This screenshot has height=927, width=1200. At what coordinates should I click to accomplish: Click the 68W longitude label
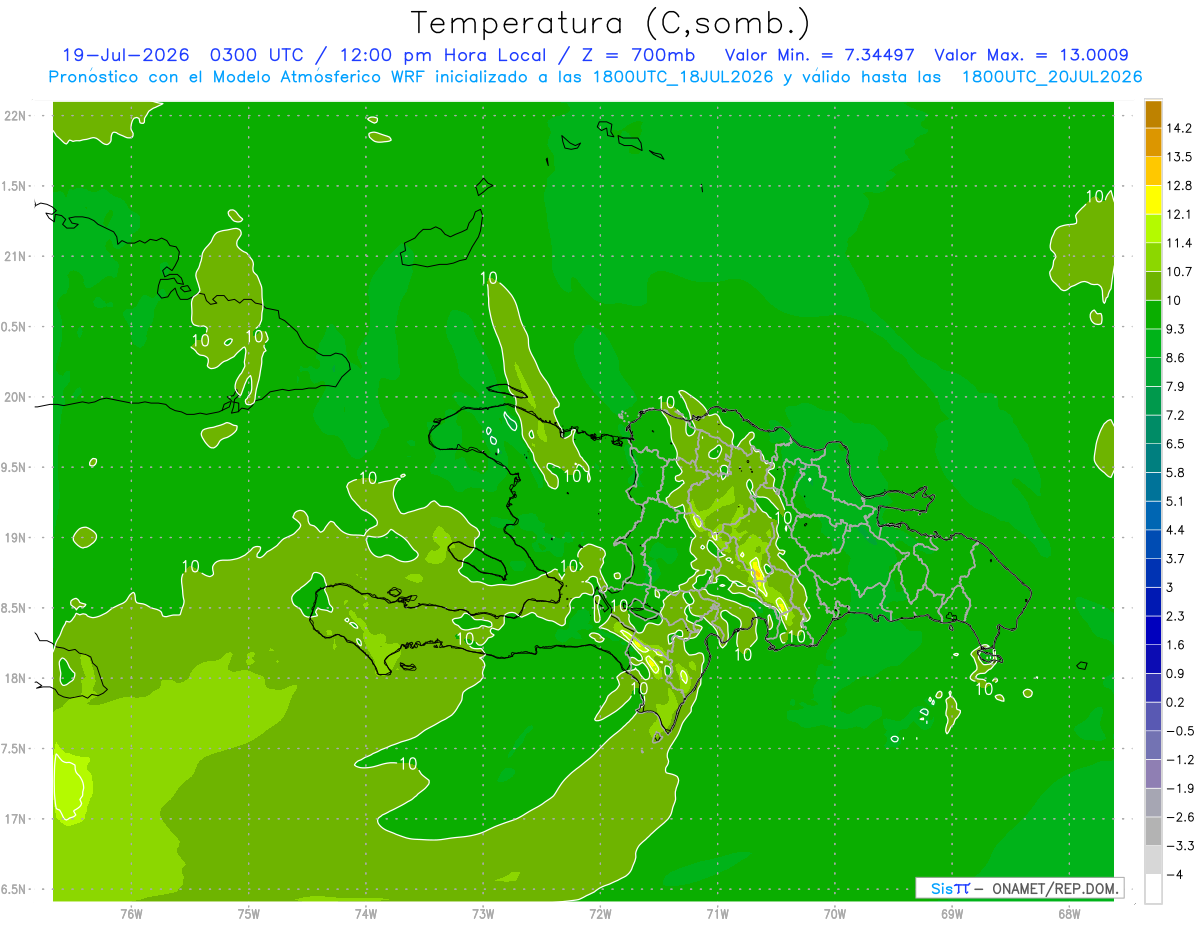[x=1069, y=913]
